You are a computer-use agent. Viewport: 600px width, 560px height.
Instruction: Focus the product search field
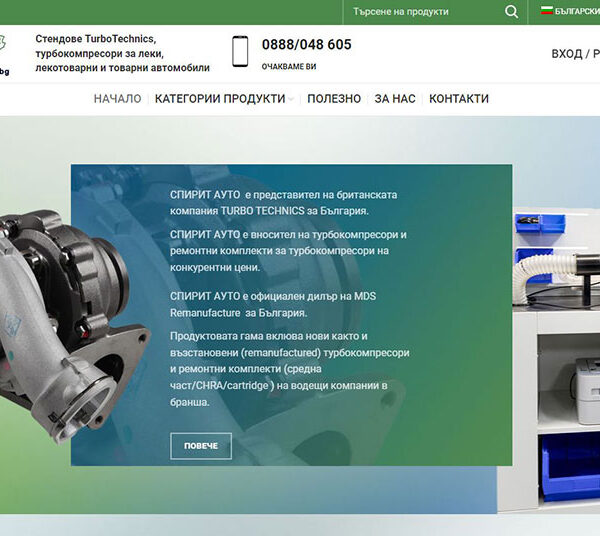pyautogui.click(x=420, y=12)
